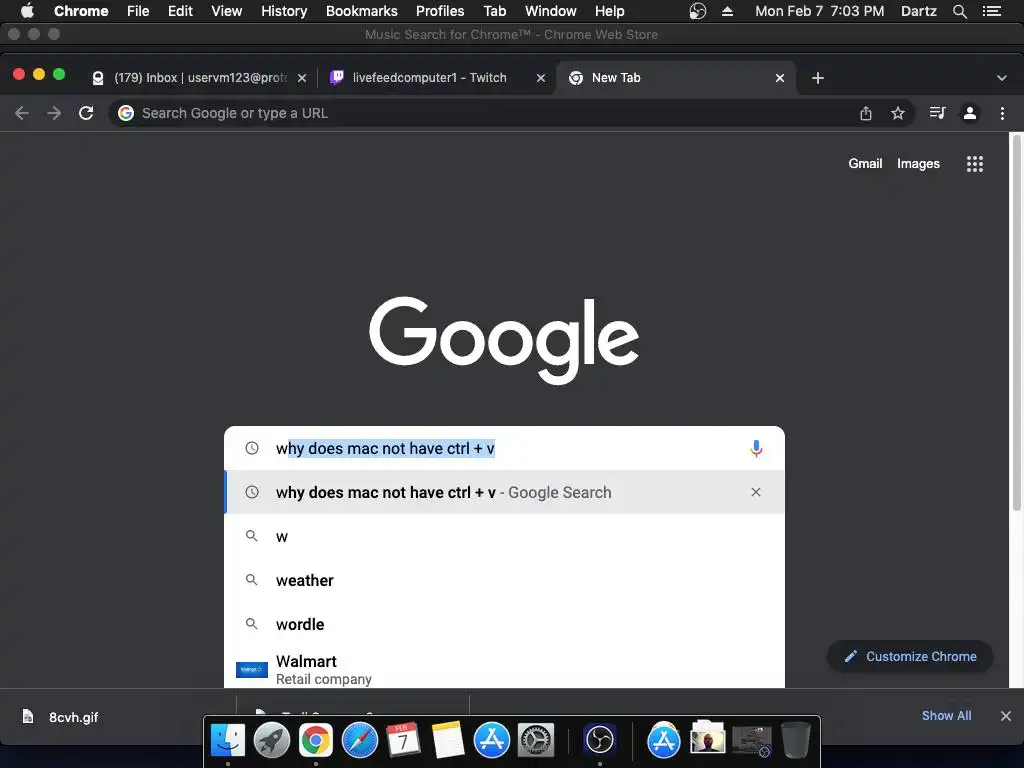Viewport: 1024px width, 768px height.
Task: Click the Images link
Action: coord(918,164)
